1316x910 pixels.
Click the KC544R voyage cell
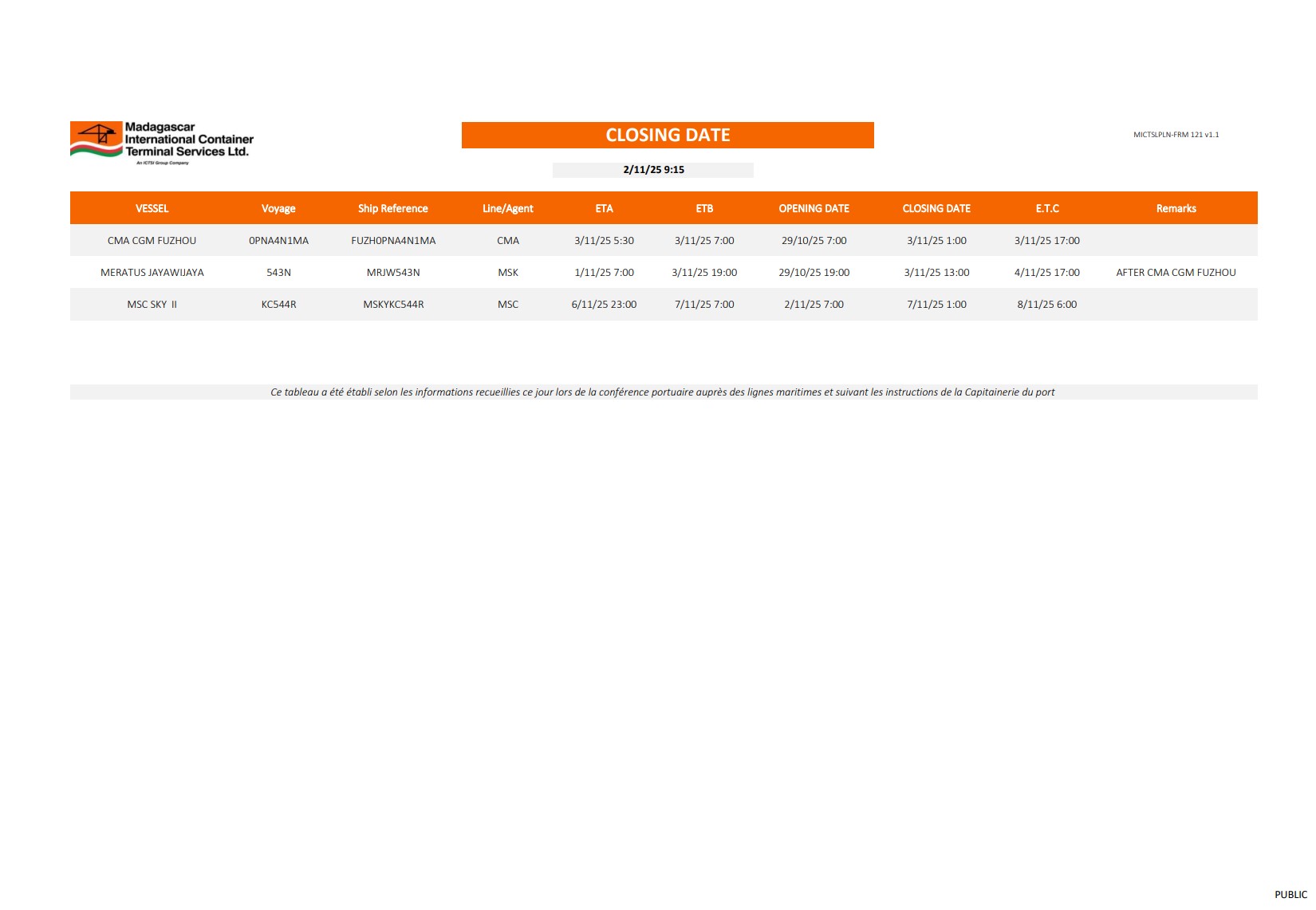coord(278,304)
